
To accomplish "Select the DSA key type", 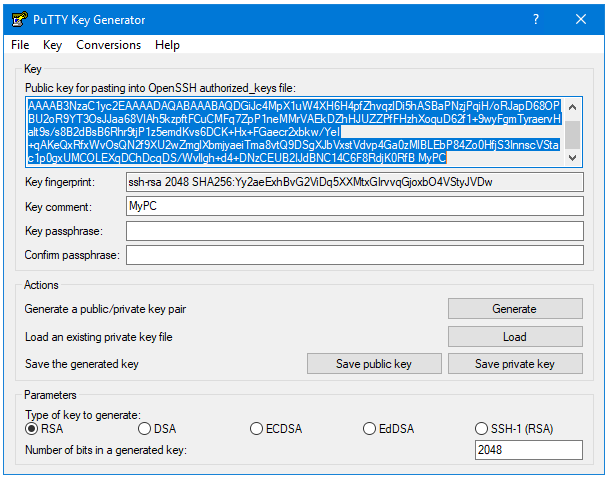I will coord(145,428).
